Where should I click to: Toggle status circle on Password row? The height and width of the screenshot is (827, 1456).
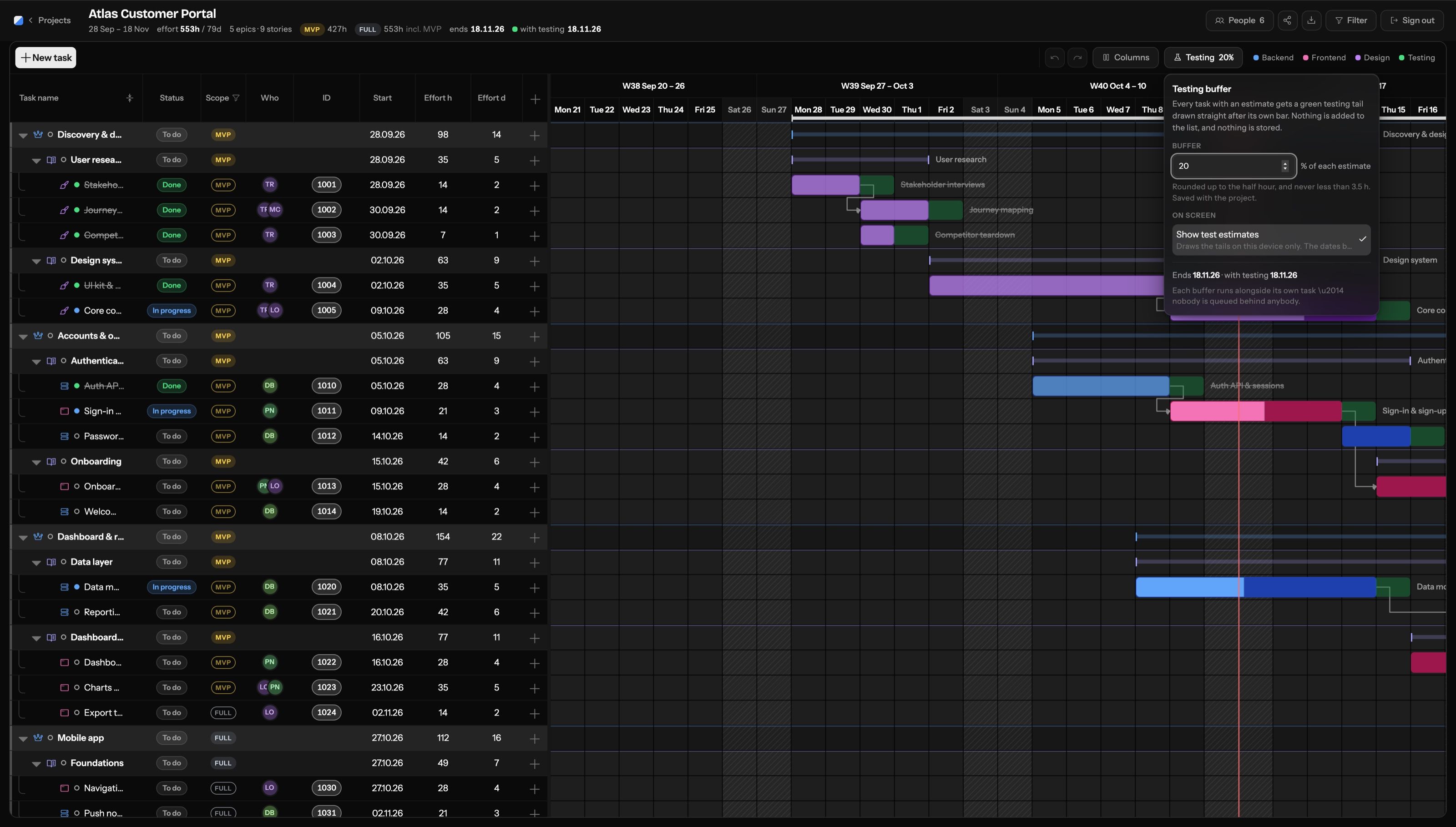77,436
